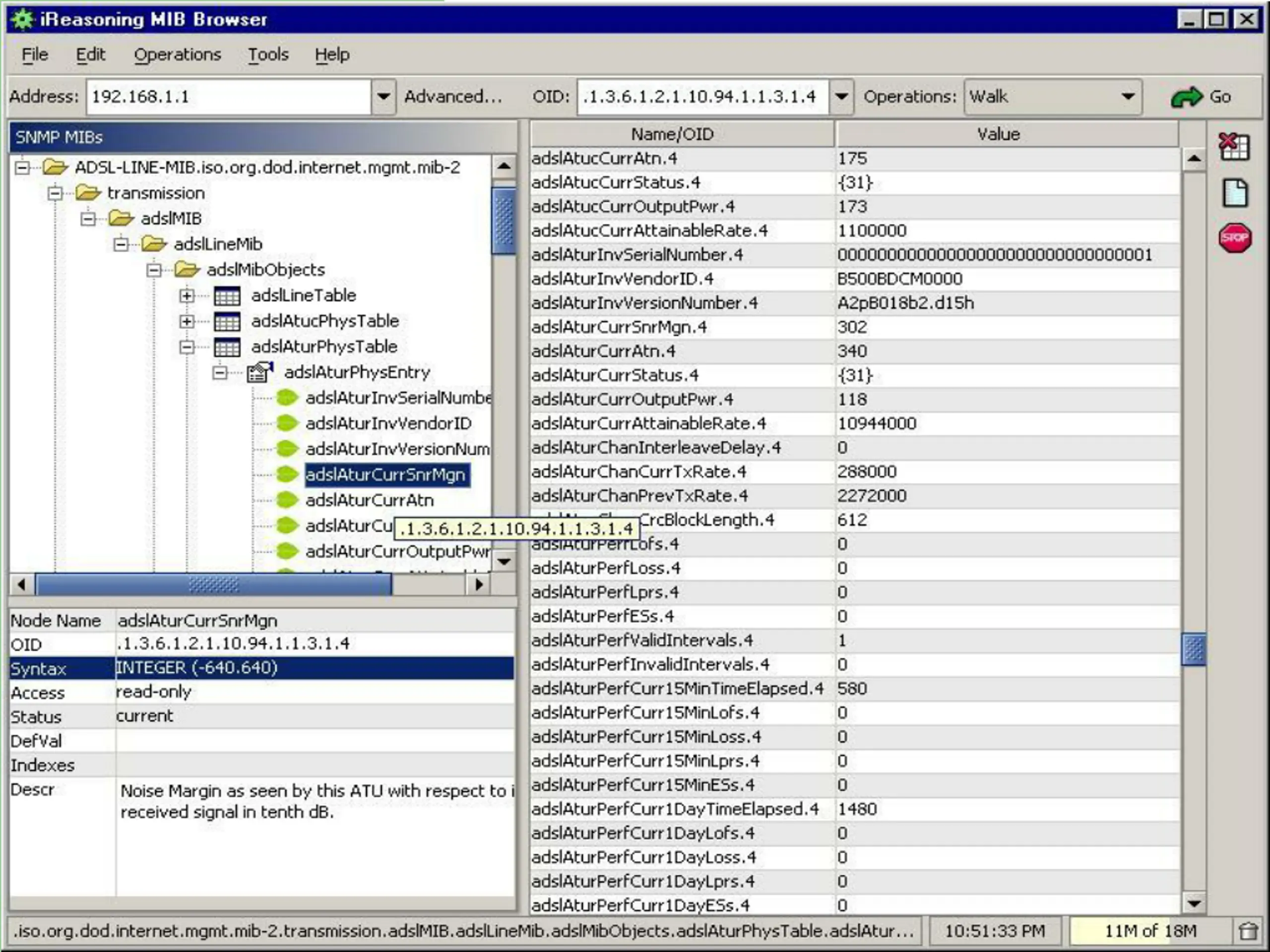Click the tree horizontal scrollbar thumb

[x=214, y=585]
